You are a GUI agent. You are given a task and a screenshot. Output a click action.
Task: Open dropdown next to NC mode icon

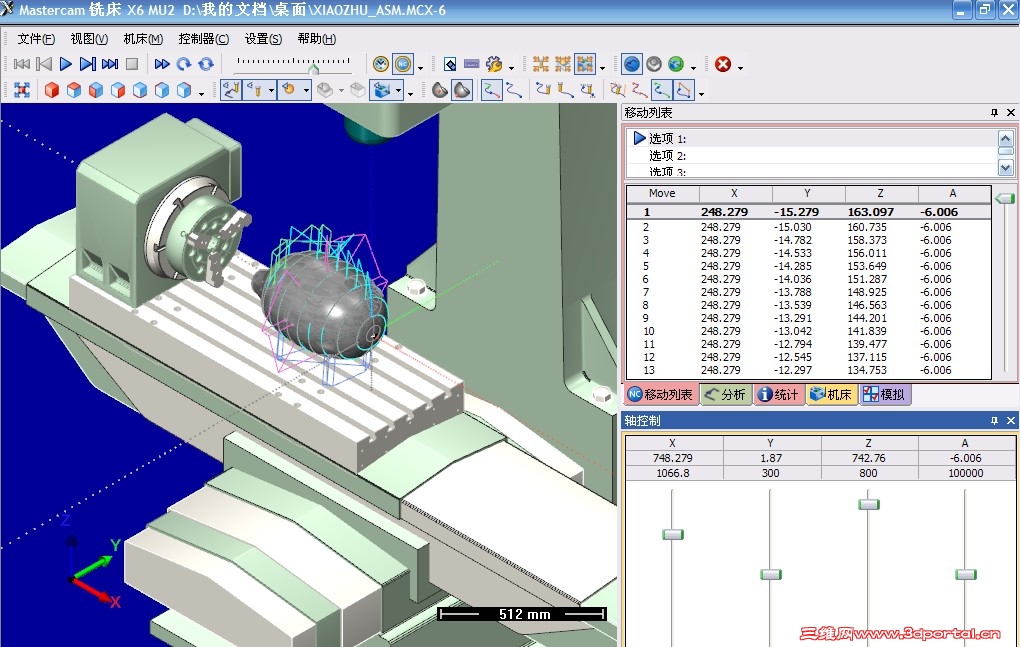point(420,68)
